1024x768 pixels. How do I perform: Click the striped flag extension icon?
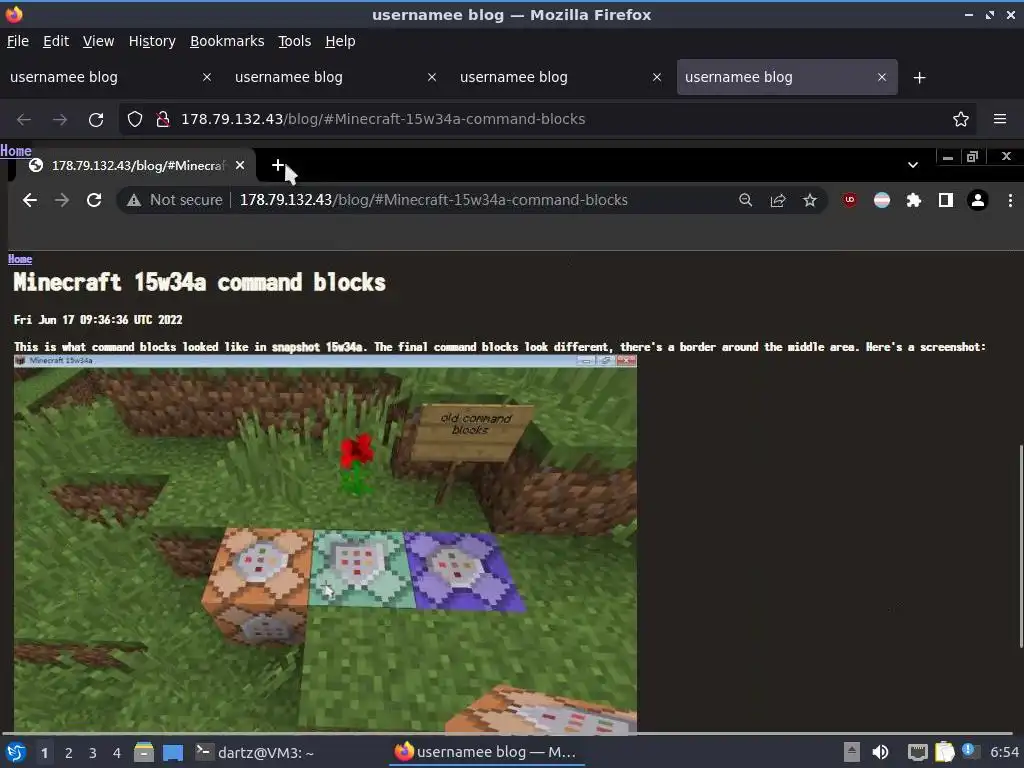tap(882, 200)
